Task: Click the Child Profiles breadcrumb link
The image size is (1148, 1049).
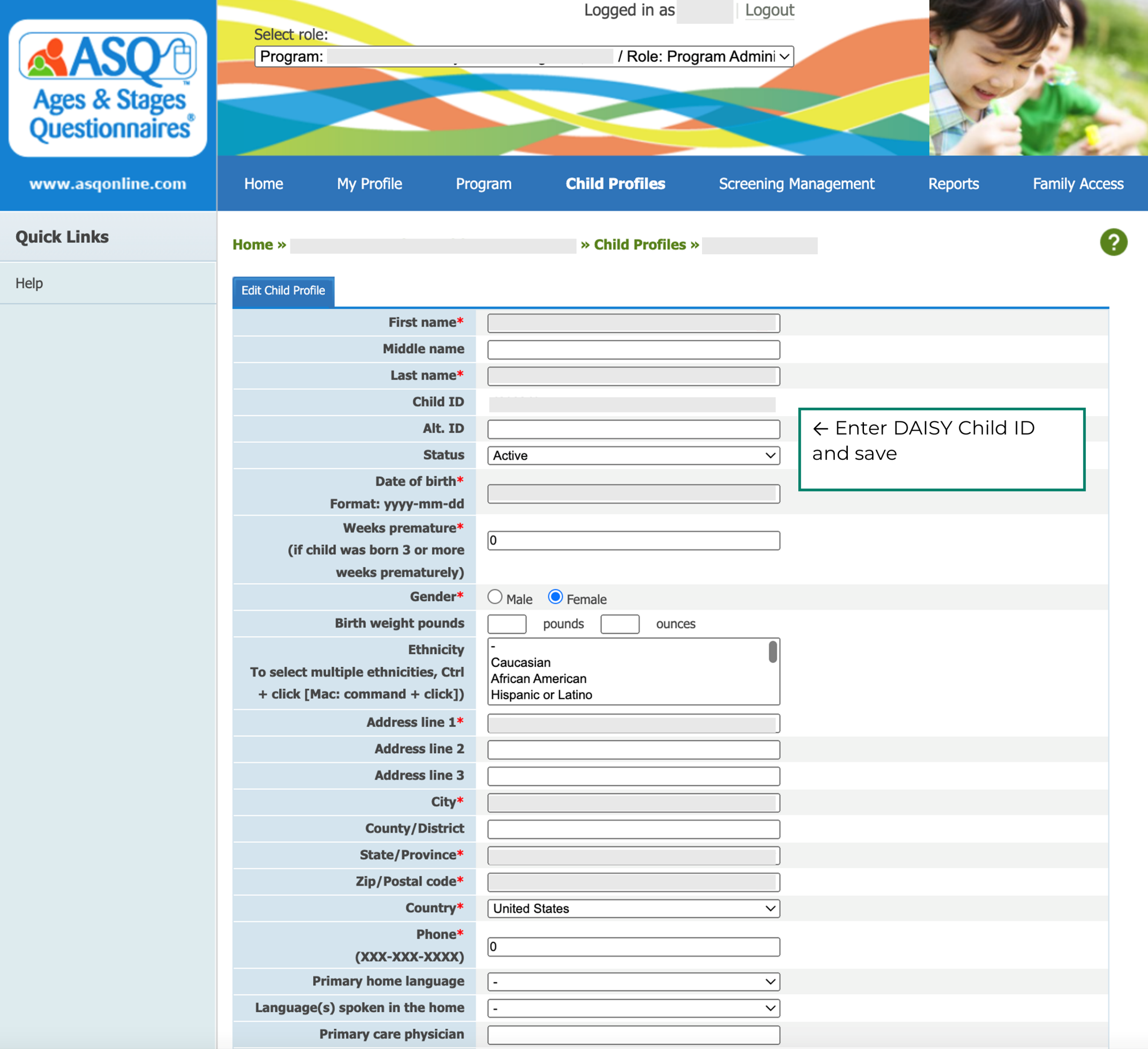Action: coord(639,245)
